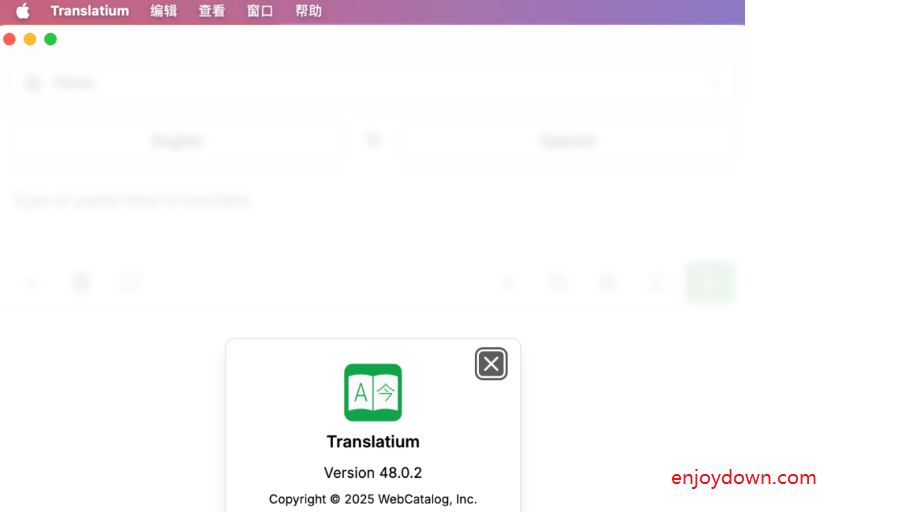Click the clipboard paste icon below input
This screenshot has height=512, width=897.
pyautogui.click(x=81, y=282)
